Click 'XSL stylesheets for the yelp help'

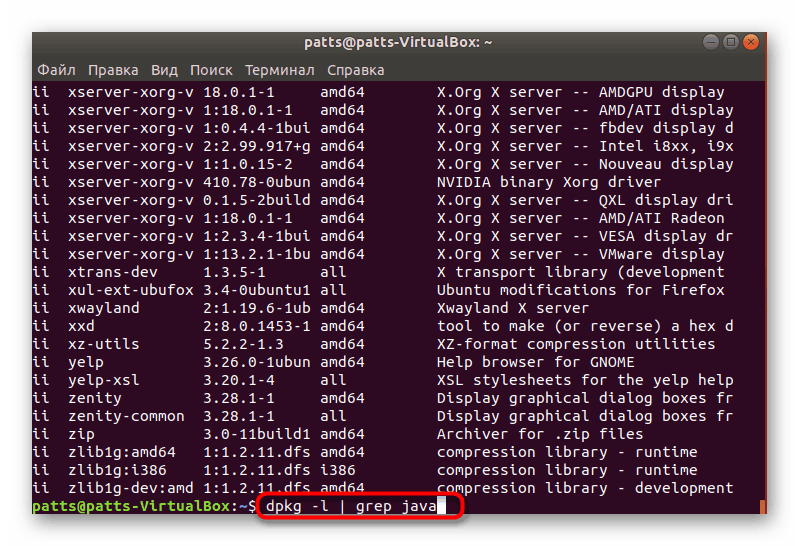point(585,380)
